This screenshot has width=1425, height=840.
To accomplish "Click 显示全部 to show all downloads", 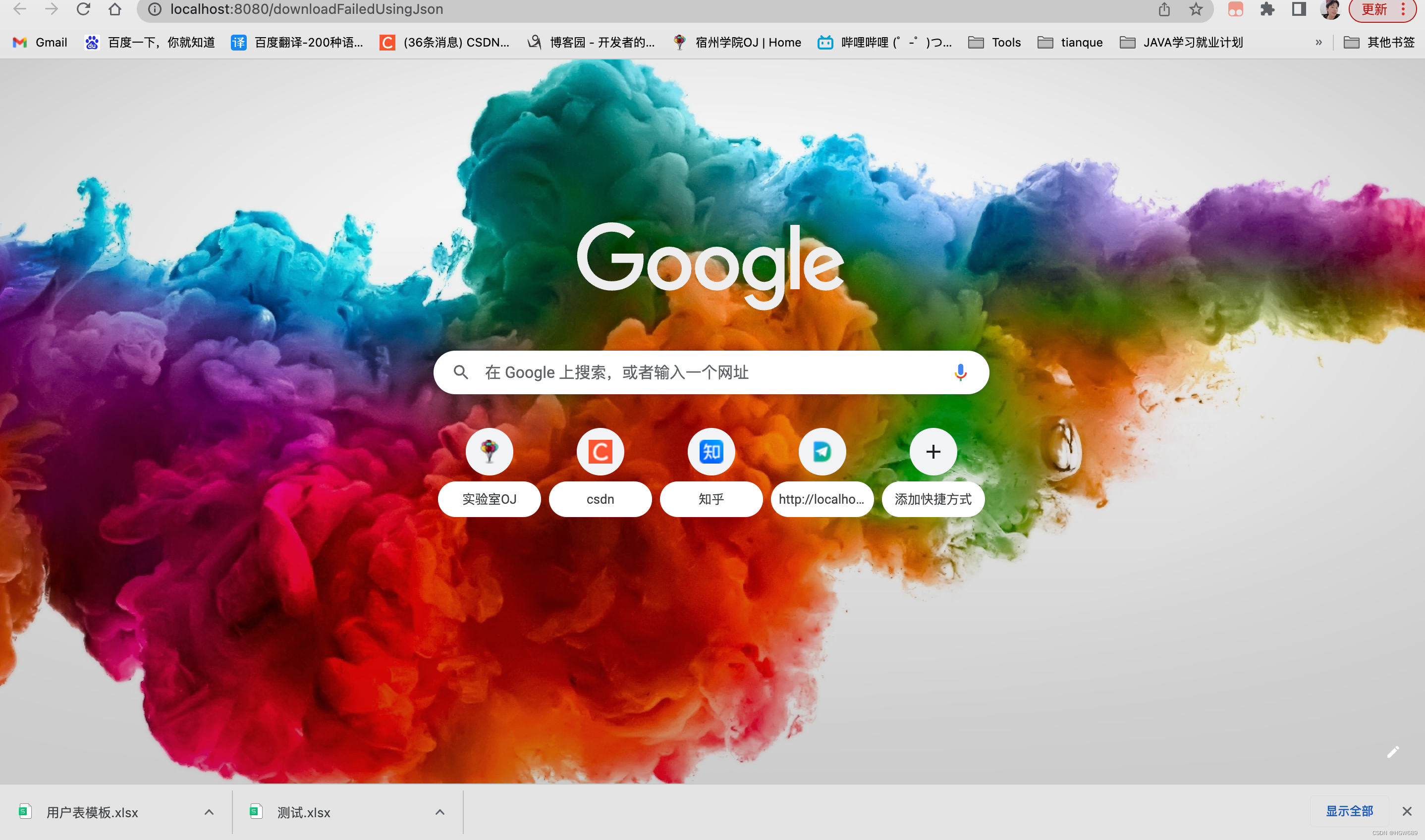I will coord(1349,811).
